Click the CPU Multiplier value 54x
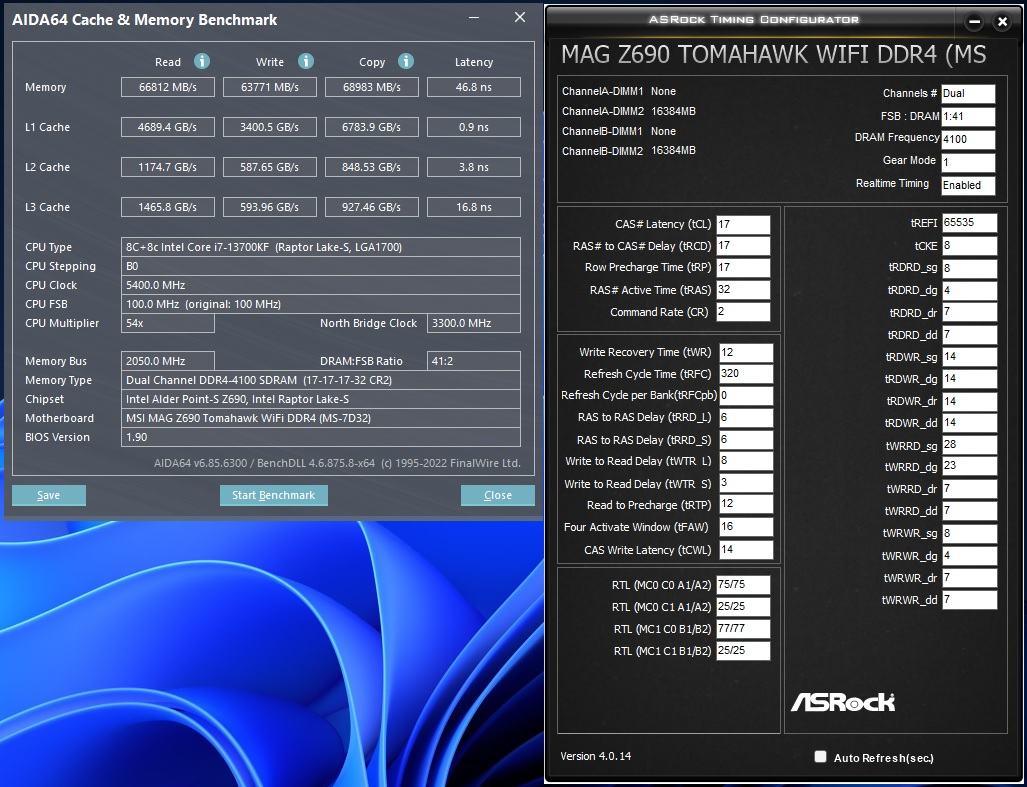This screenshot has width=1027, height=787. click(x=168, y=323)
